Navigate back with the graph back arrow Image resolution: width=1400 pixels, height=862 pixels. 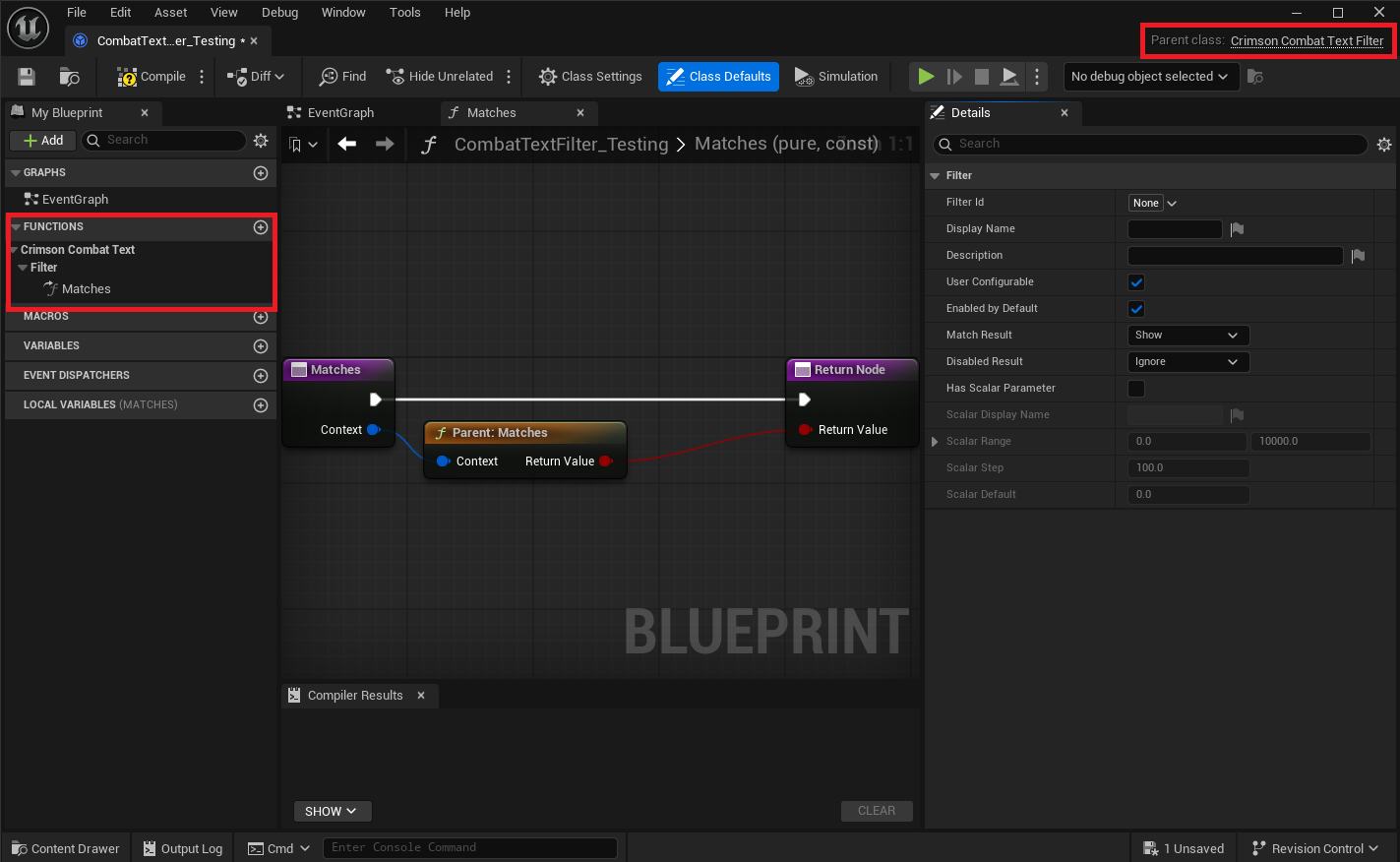pos(346,144)
